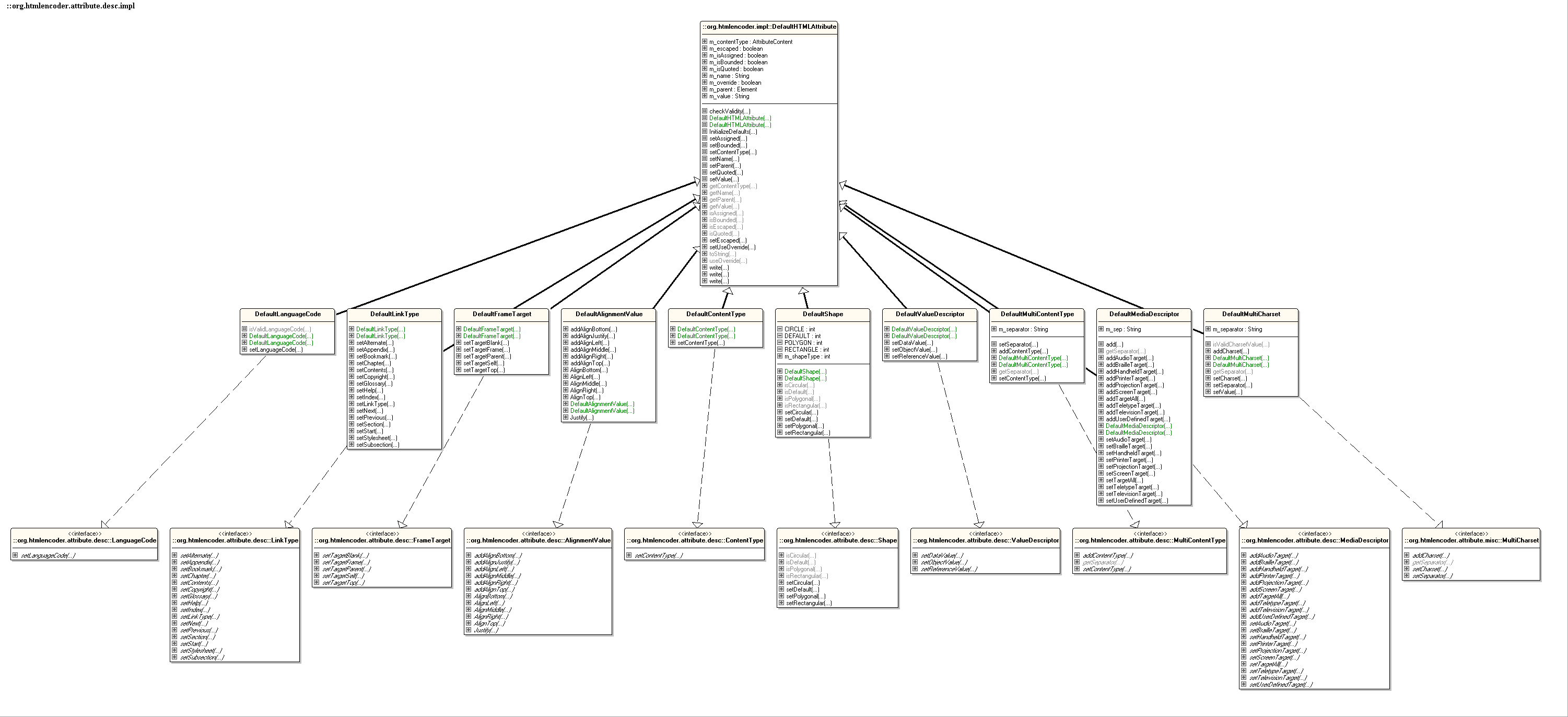Click setTargetBlank(...) in DefaultFrameTarget class
Screen dimensions: 1568x717
486,343
